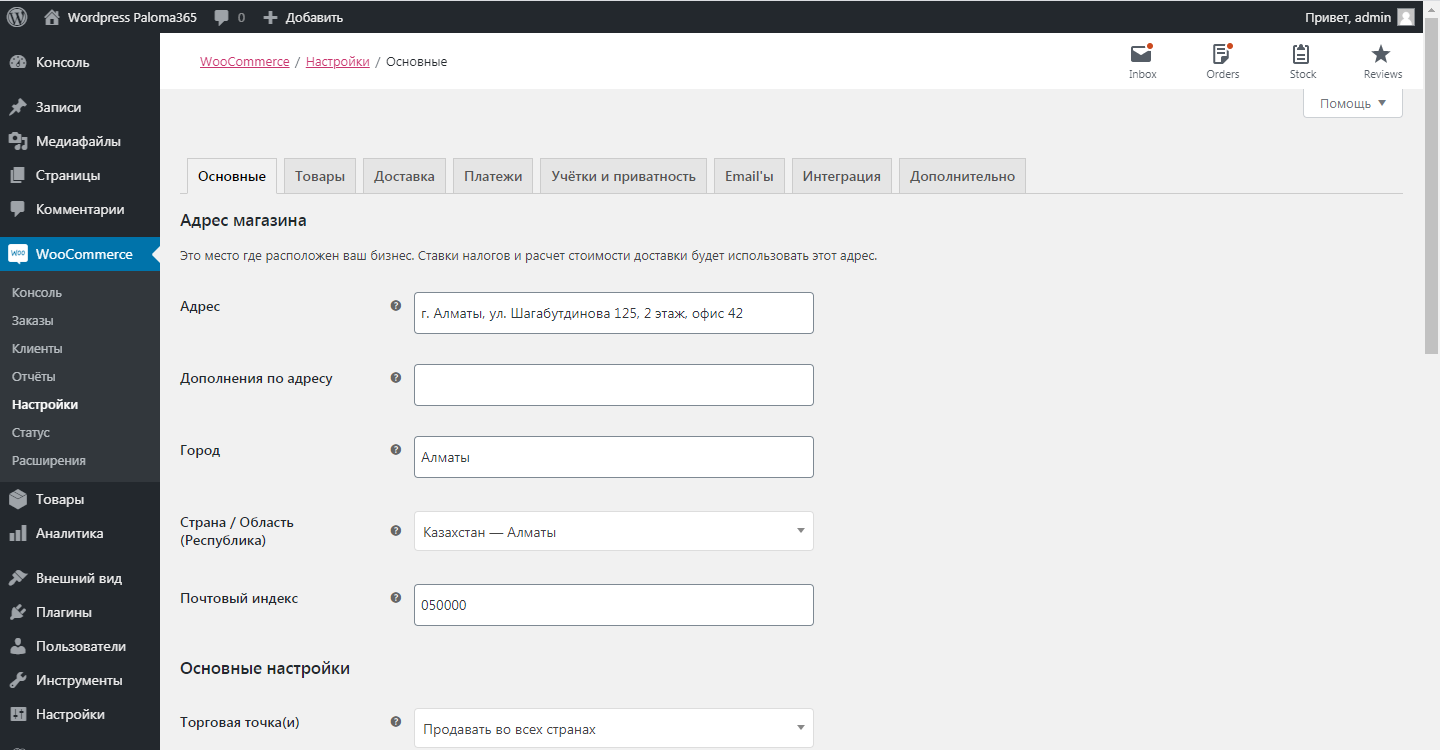1440x750 pixels.
Task: Click the Добавить button in admin bar
Action: pos(304,17)
